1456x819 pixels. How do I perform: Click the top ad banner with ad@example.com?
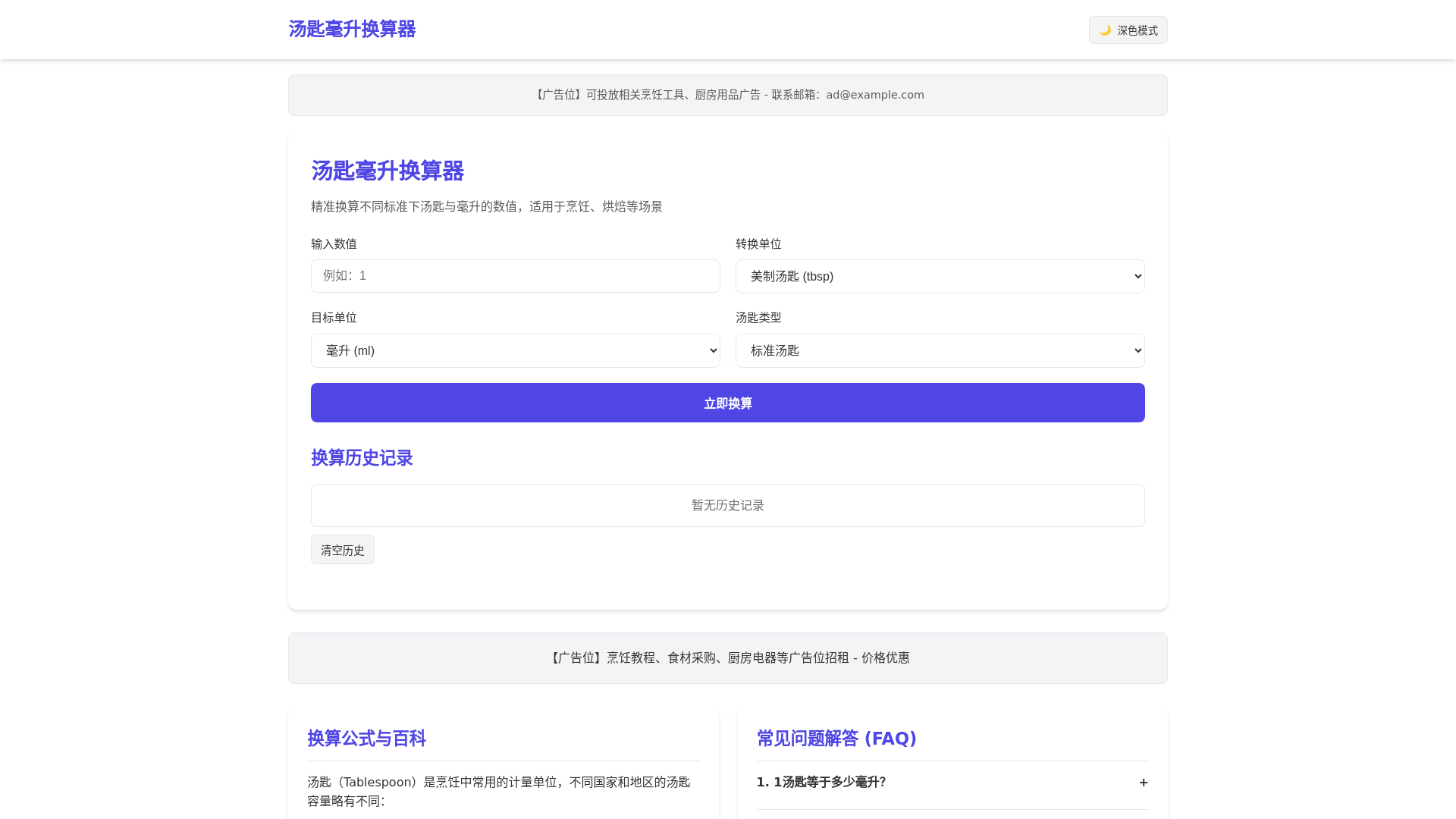(728, 96)
